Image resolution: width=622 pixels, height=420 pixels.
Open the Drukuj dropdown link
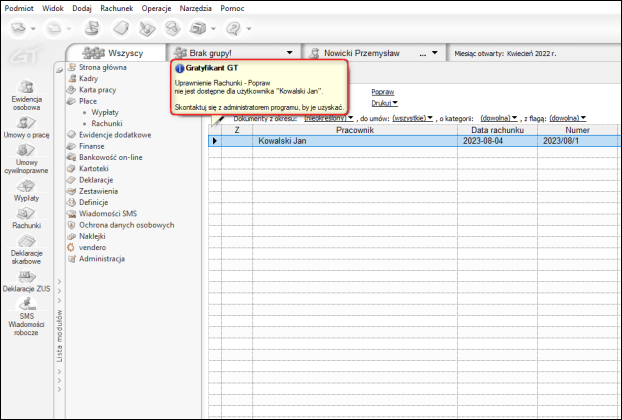384,103
